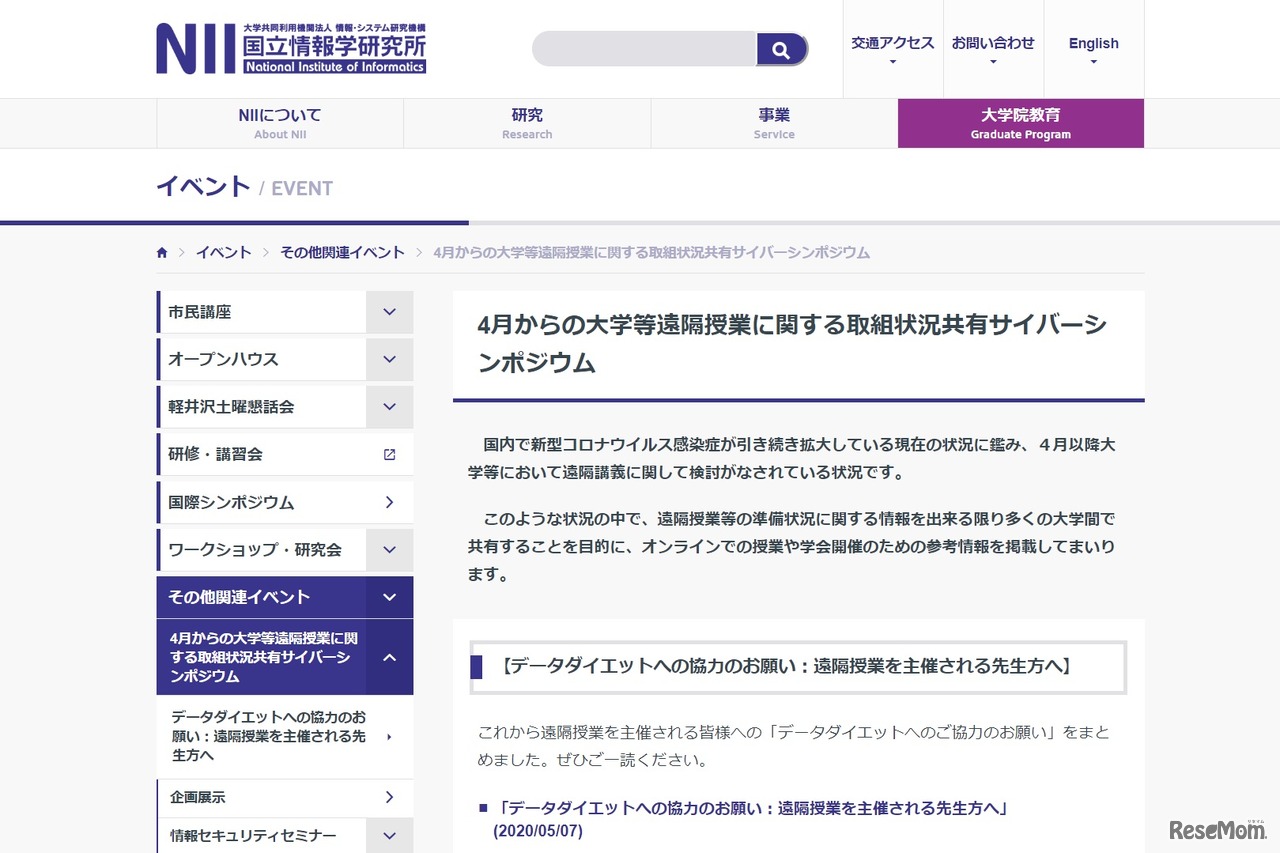1280x853 pixels.
Task: Open the NIIについて menu
Action: (279, 122)
